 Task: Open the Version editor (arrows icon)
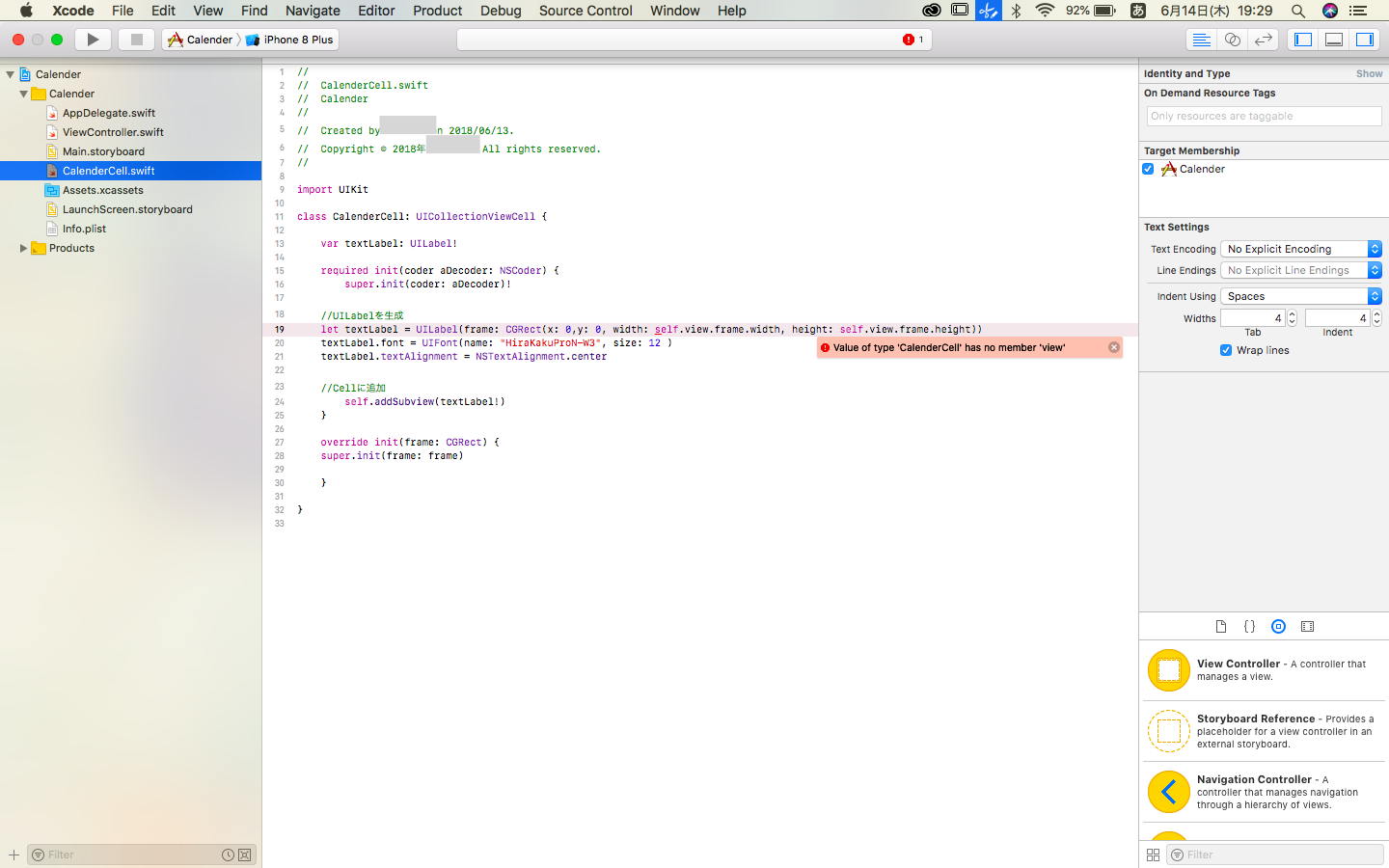1262,40
